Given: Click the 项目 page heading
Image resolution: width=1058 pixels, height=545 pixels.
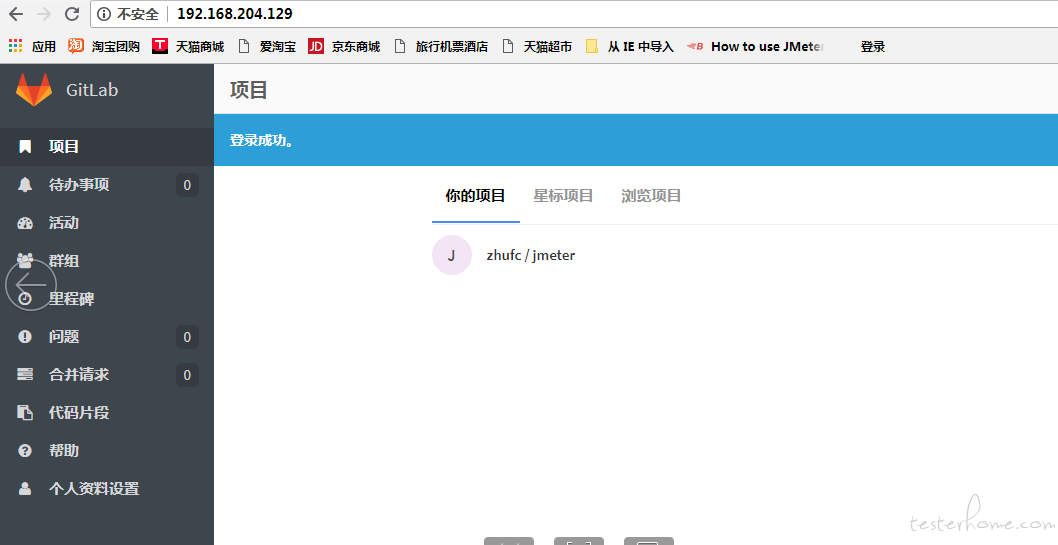Looking at the screenshot, I should tap(248, 90).
